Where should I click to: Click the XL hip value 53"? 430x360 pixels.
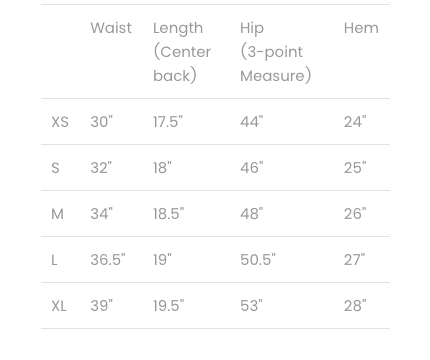pyautogui.click(x=251, y=306)
